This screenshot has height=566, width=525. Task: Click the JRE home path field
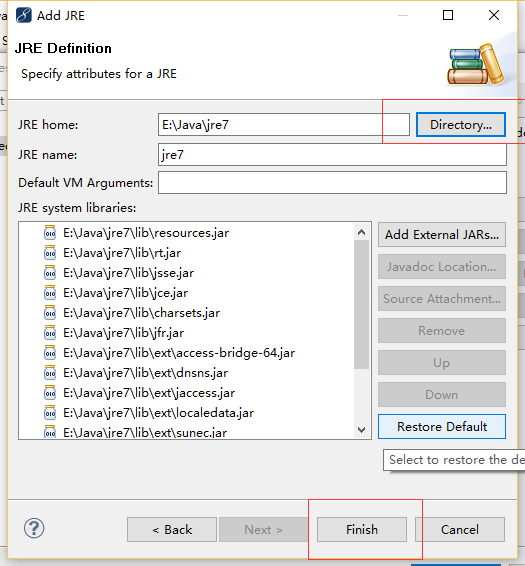point(284,125)
